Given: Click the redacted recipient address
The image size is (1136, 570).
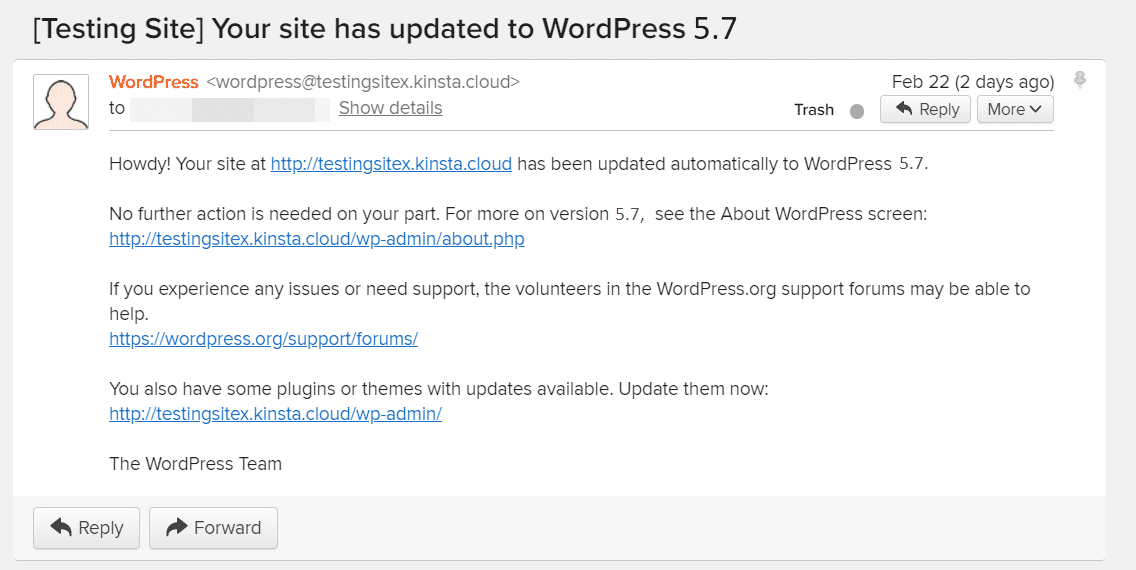Looking at the screenshot, I should [x=230, y=109].
